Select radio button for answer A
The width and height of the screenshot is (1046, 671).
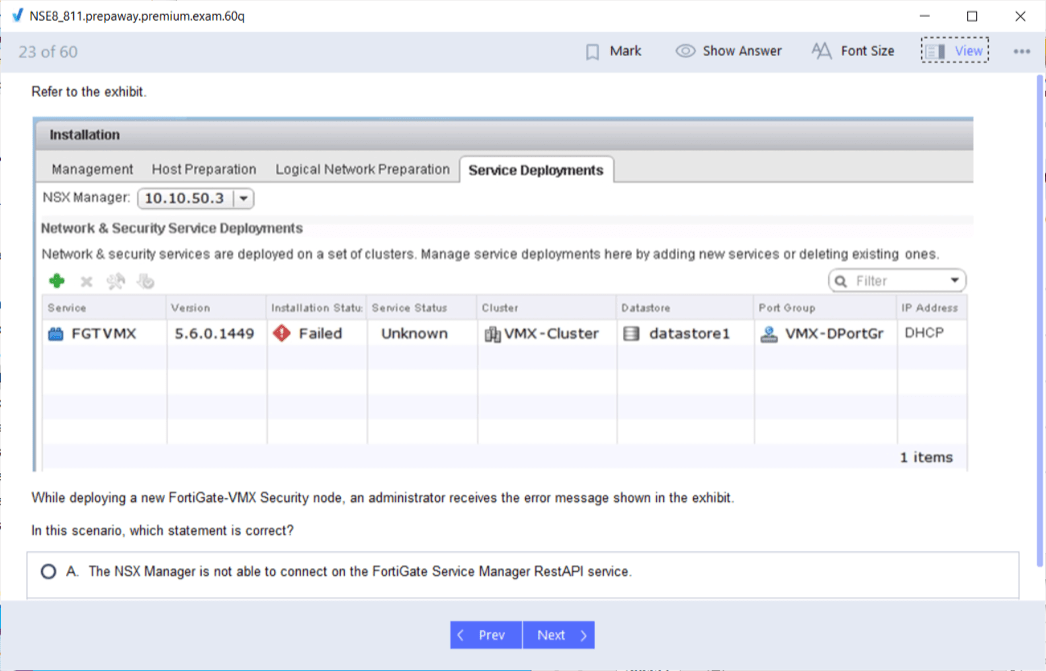(x=48, y=572)
